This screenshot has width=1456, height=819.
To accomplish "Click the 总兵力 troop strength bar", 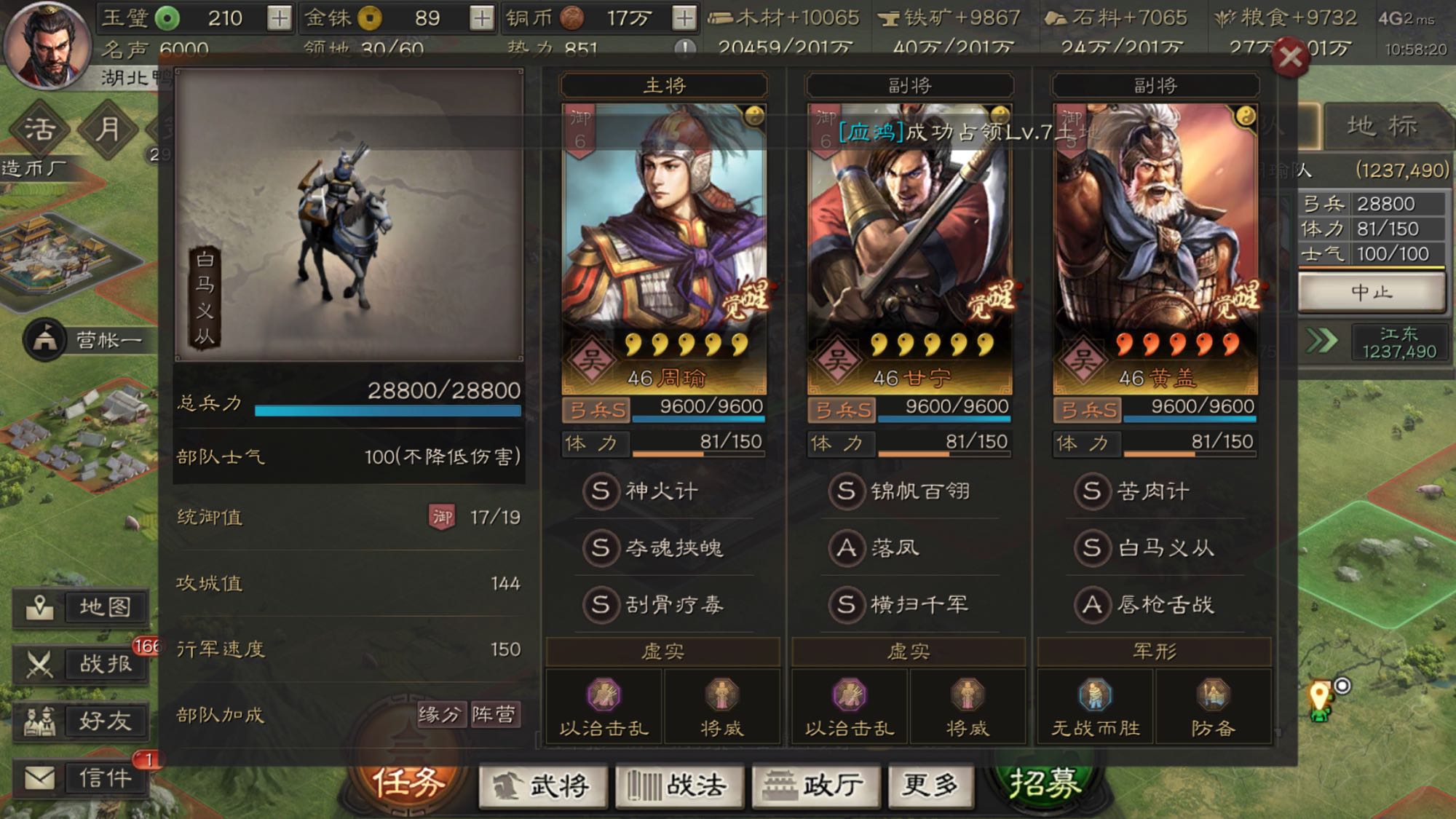I will pos(387,411).
